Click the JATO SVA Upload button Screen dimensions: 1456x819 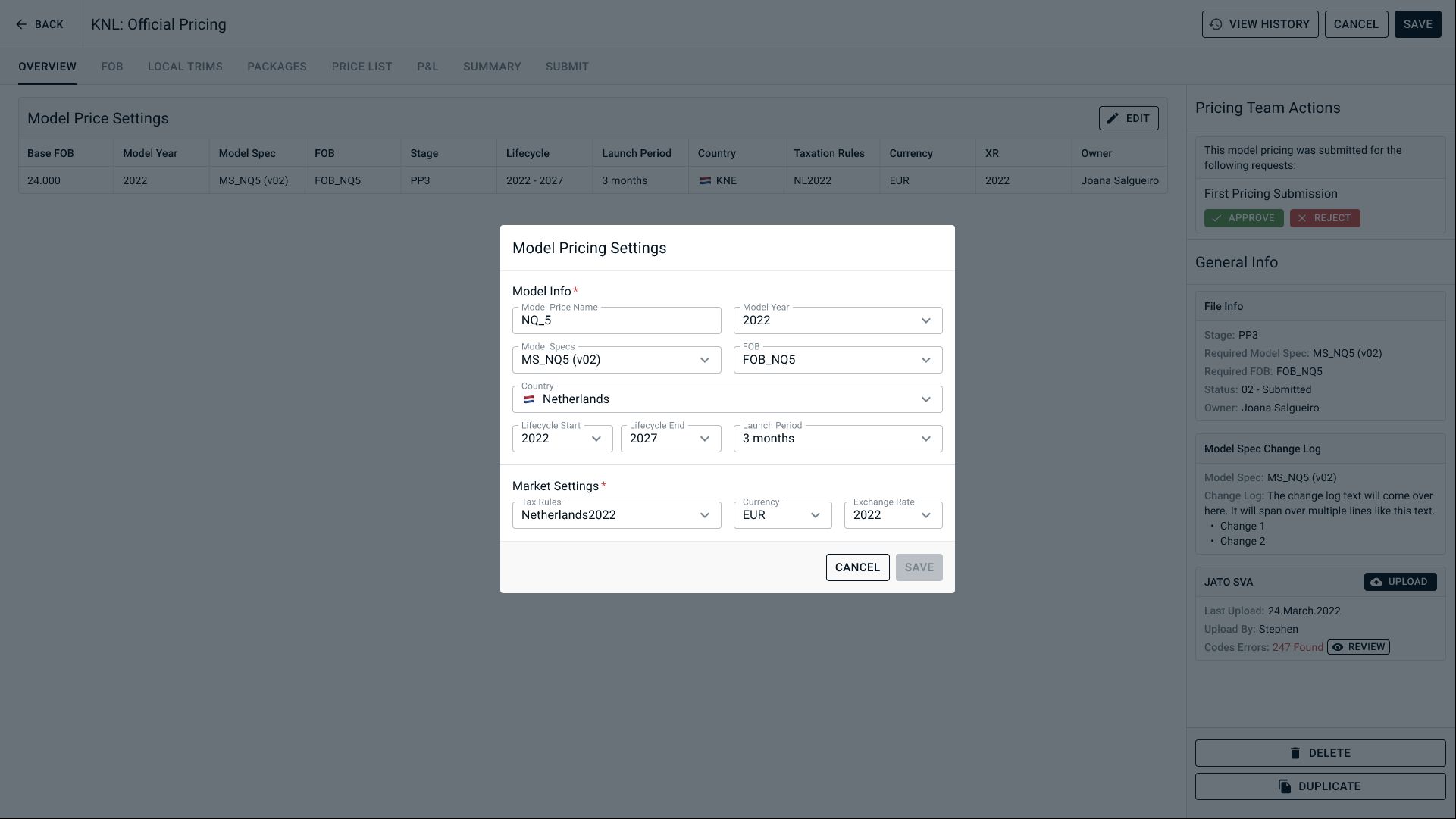(x=1400, y=582)
